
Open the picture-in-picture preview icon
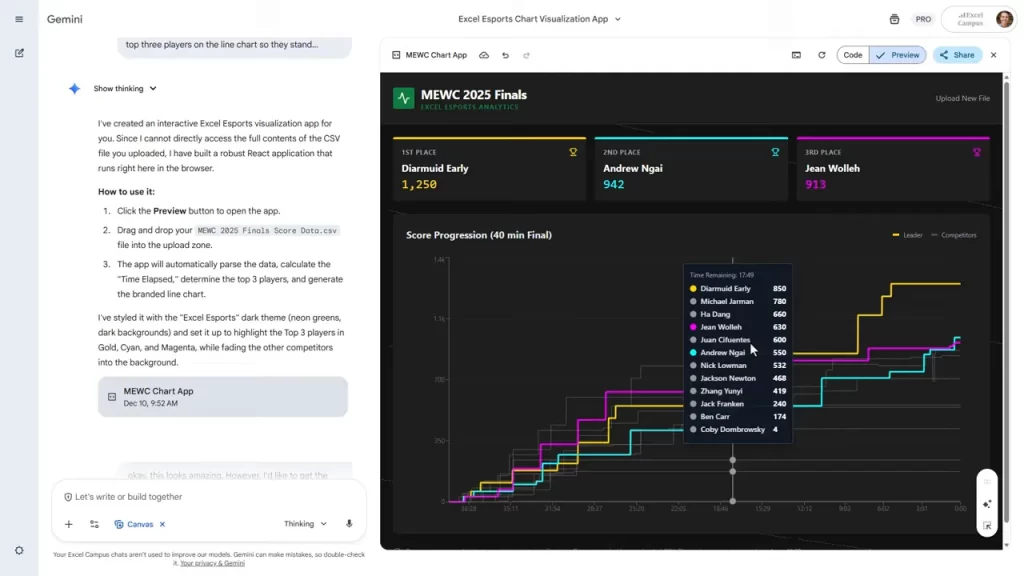(x=795, y=55)
